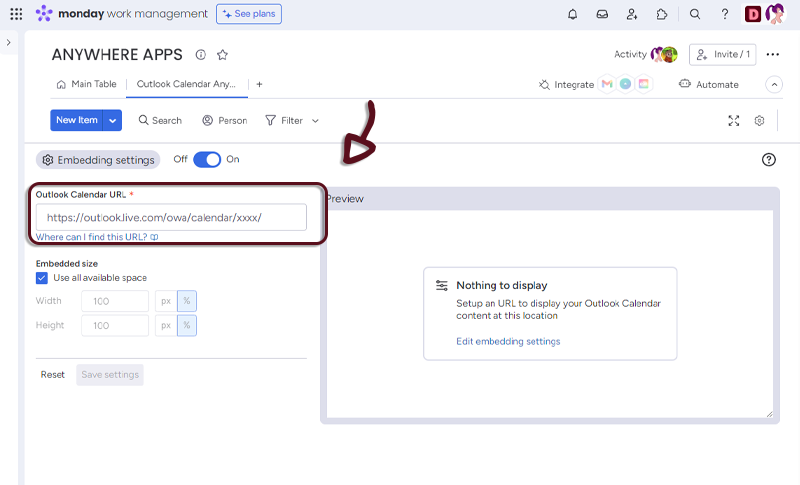Click the search magnifier in top bar

(x=695, y=14)
